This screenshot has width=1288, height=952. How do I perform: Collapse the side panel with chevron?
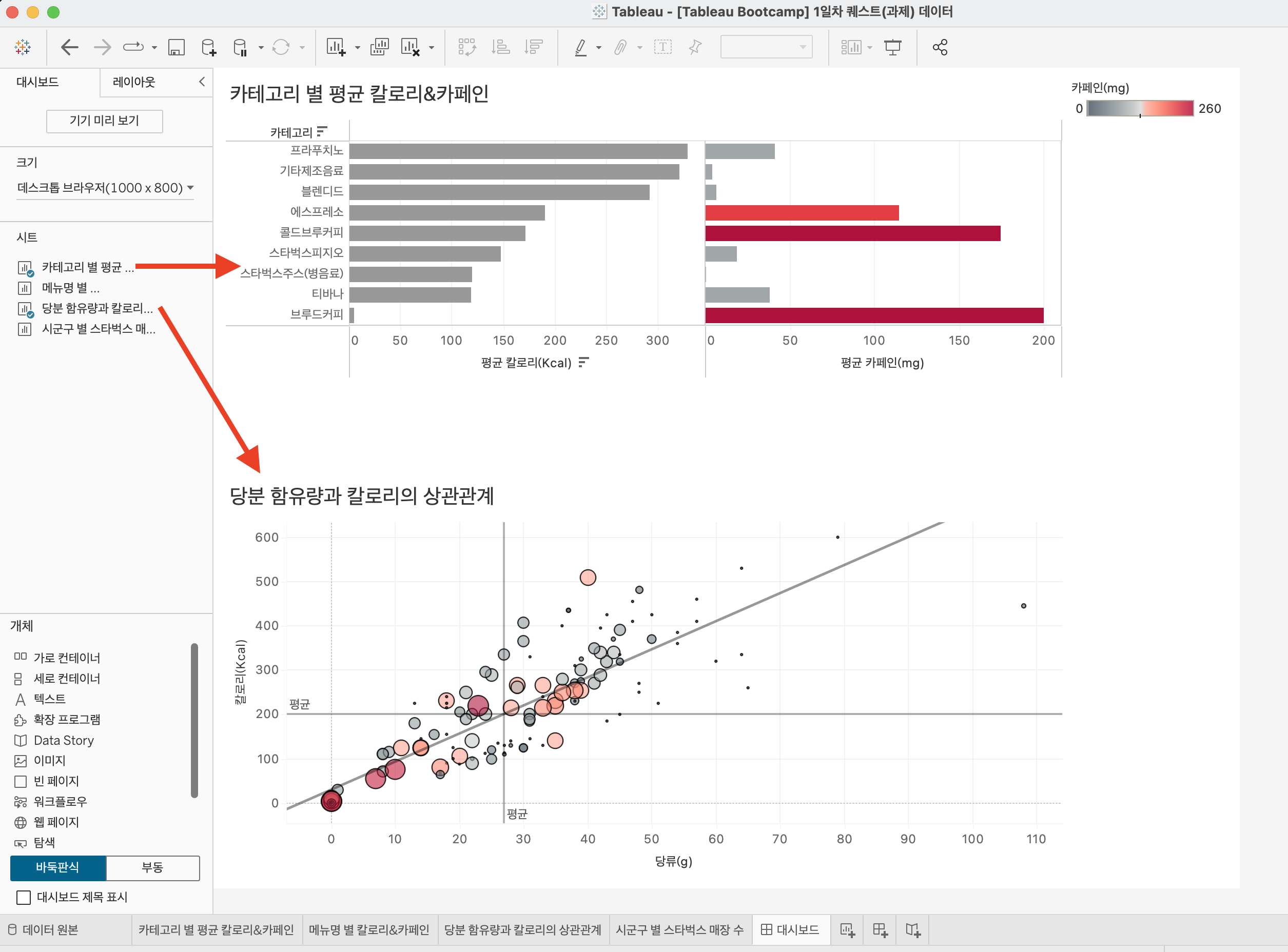tap(202, 82)
